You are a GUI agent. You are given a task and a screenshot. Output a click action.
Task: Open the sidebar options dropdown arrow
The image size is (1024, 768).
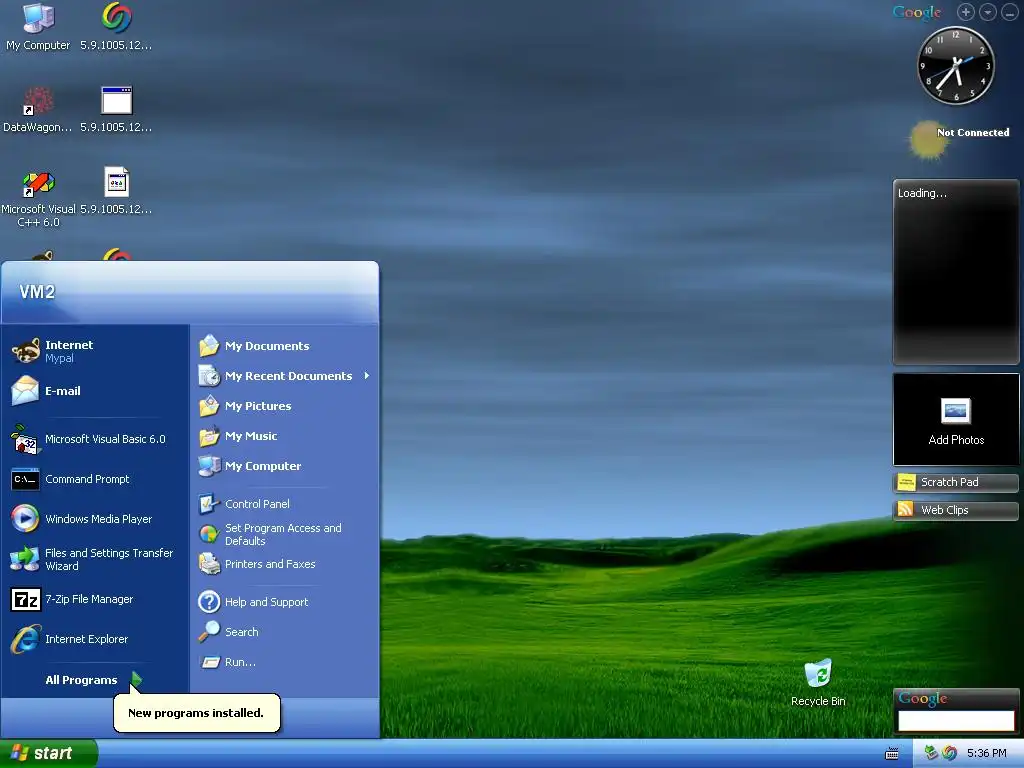[987, 12]
